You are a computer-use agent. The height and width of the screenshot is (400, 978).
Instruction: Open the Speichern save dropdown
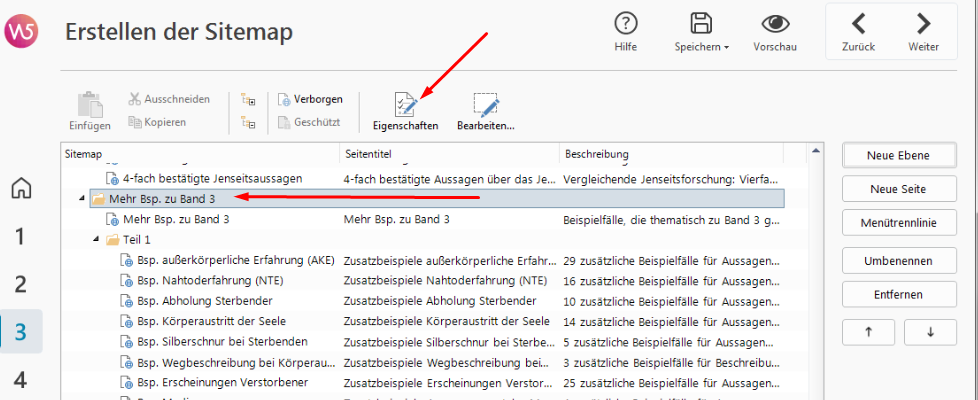[x=701, y=32]
